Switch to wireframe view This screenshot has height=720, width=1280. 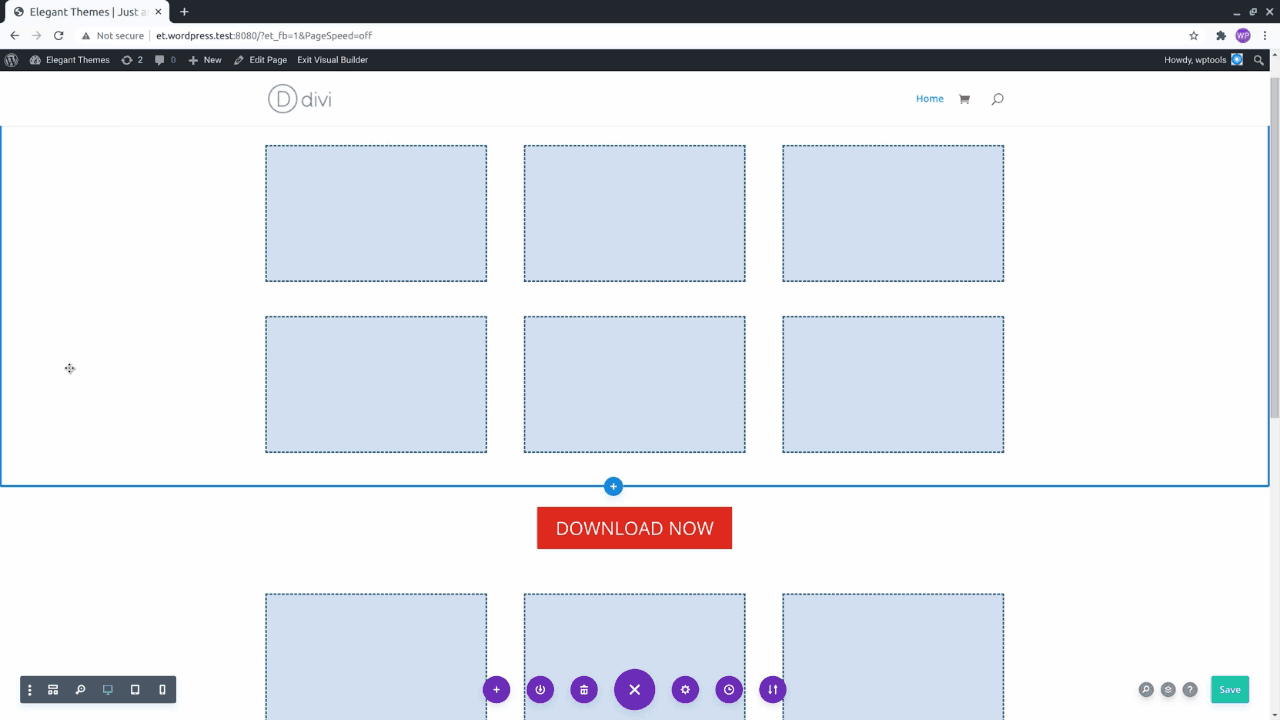53,690
